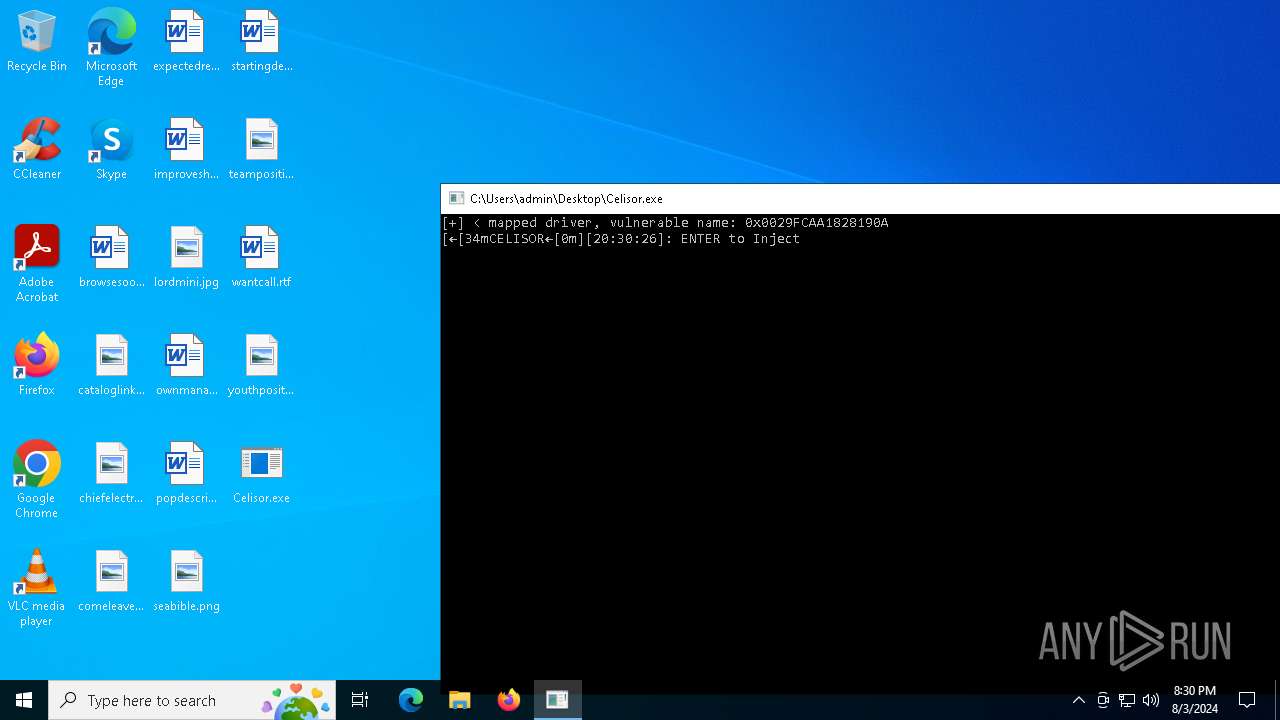Select the Firefox desktop shortcut
Image resolution: width=1280 pixels, height=720 pixels.
37,365
